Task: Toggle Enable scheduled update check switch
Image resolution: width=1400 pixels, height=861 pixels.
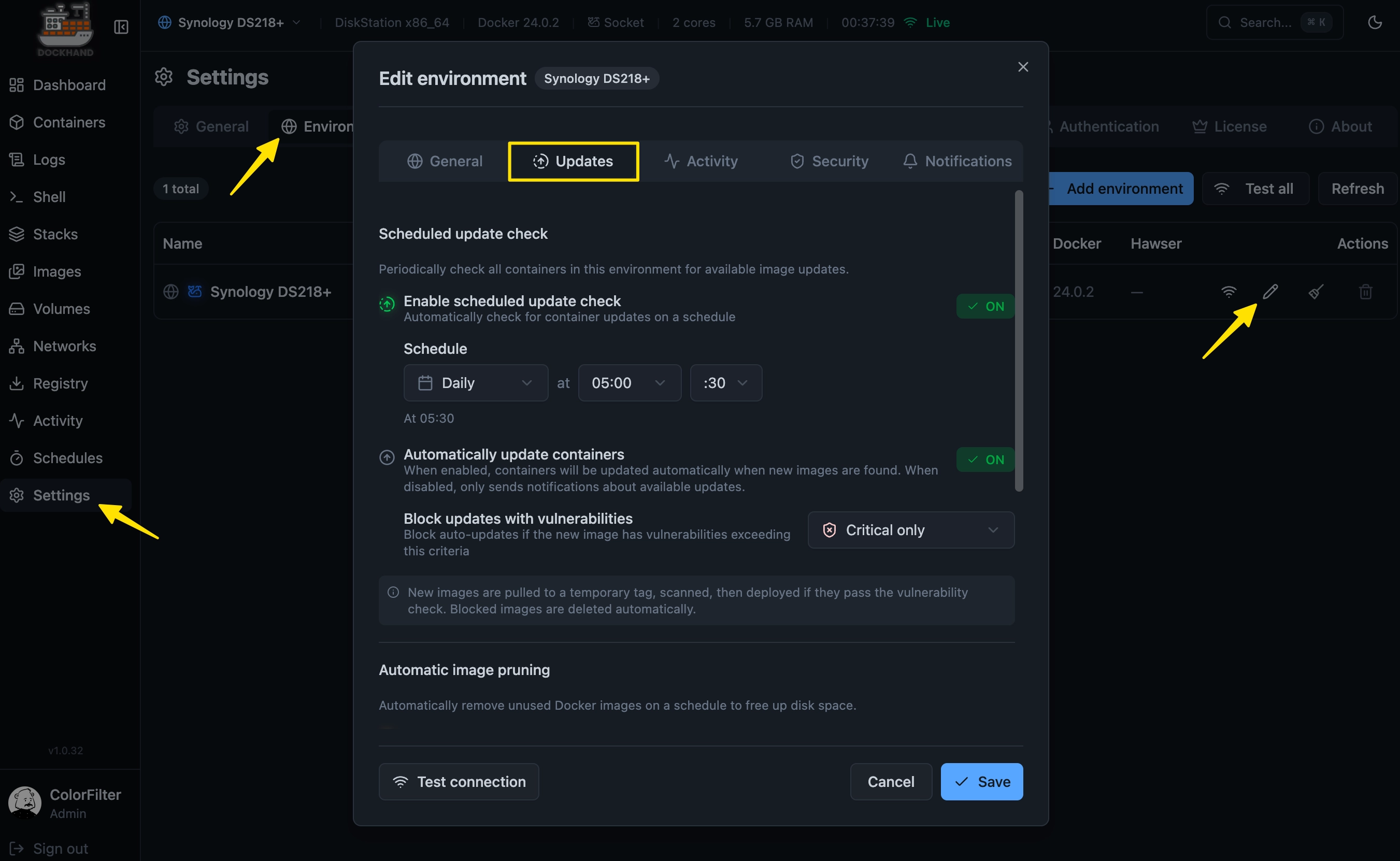Action: point(985,306)
